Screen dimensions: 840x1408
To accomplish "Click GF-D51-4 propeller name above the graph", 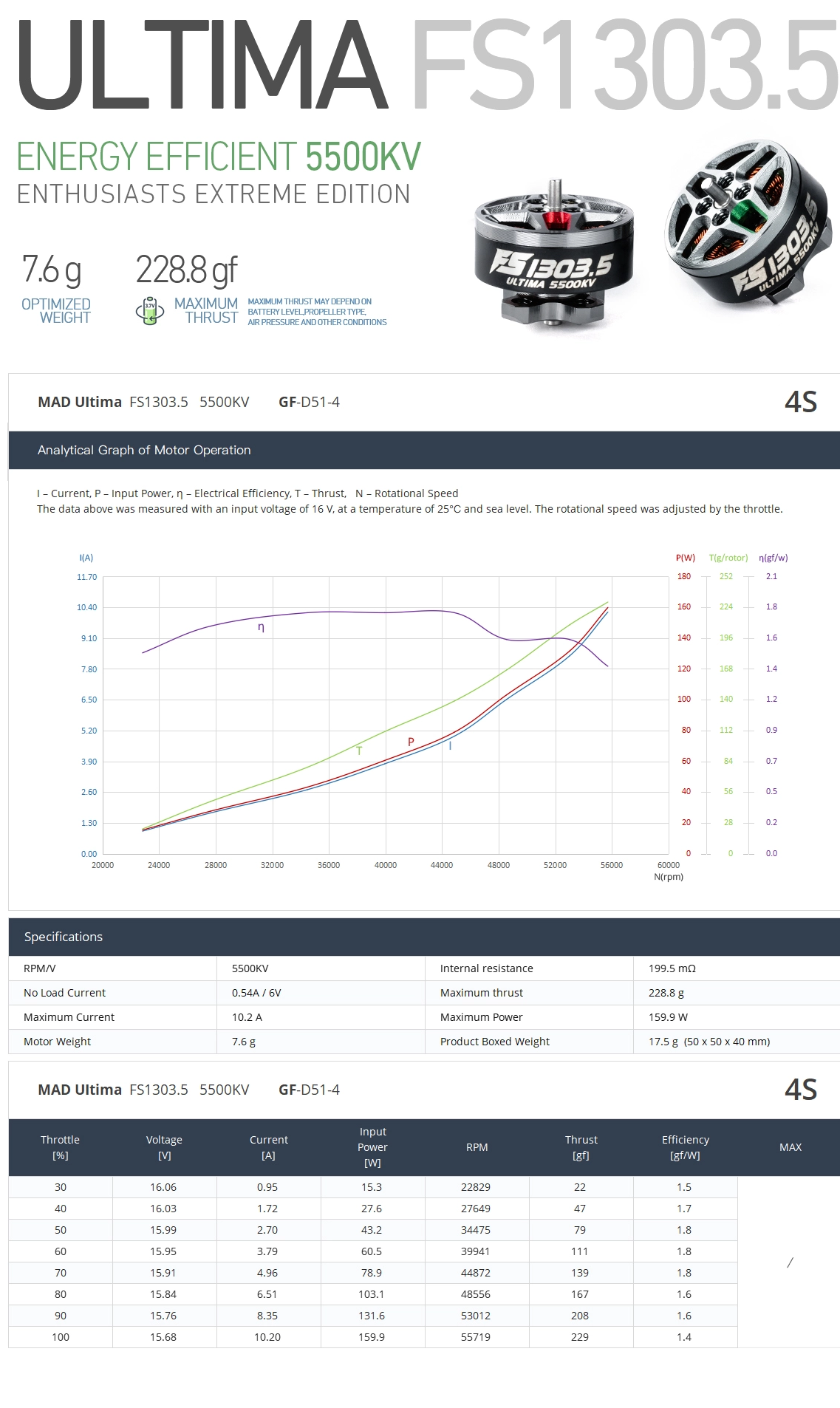I will pyautogui.click(x=309, y=402).
